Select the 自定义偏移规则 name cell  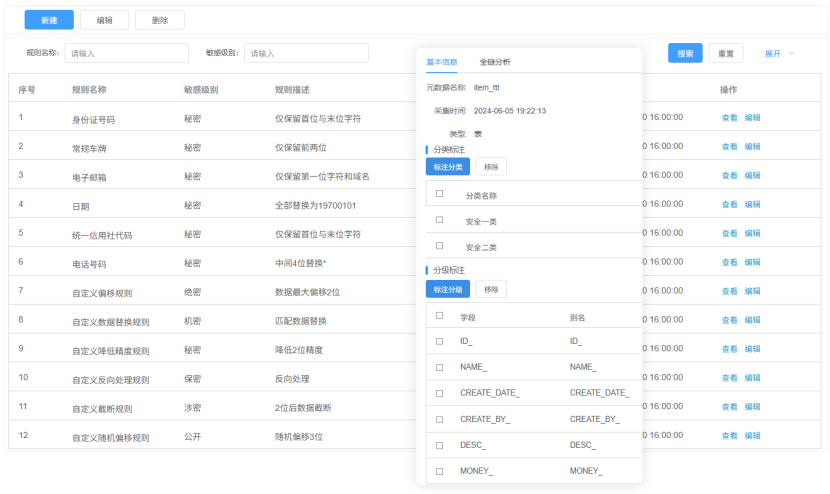click(102, 293)
